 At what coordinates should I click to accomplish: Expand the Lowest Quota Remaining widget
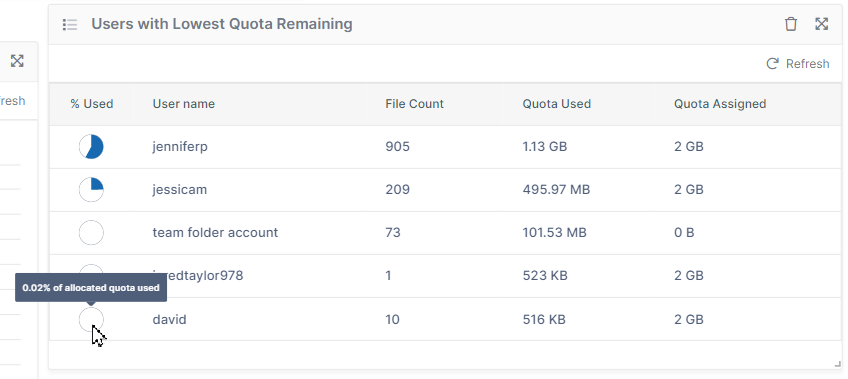[x=822, y=24]
